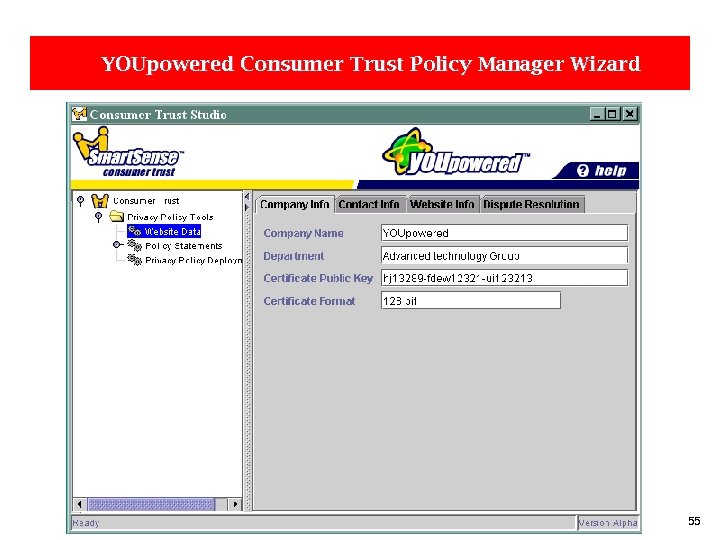Select the Consumer Trust root node label
The image size is (720, 540).
click(146, 201)
